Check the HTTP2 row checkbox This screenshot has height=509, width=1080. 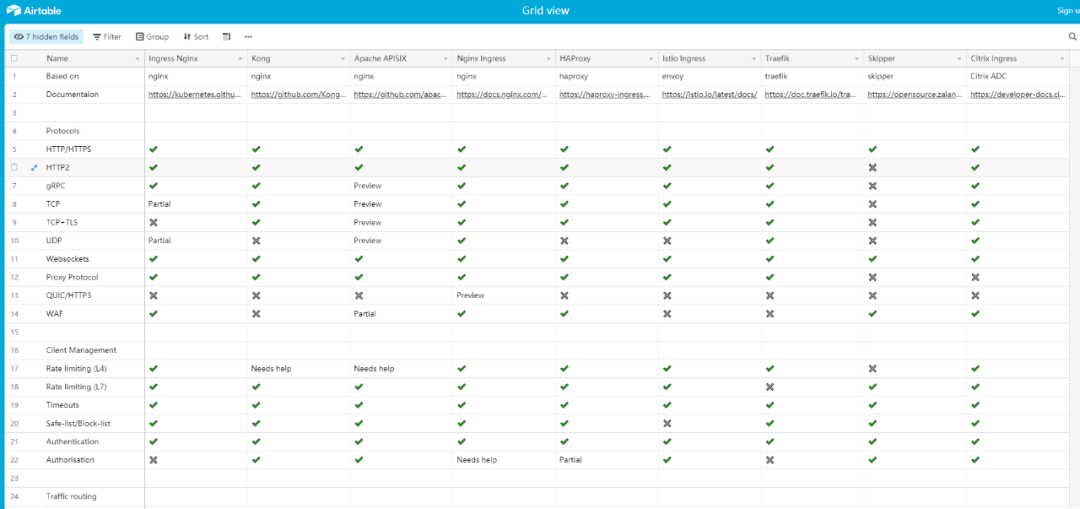pyautogui.click(x=14, y=167)
